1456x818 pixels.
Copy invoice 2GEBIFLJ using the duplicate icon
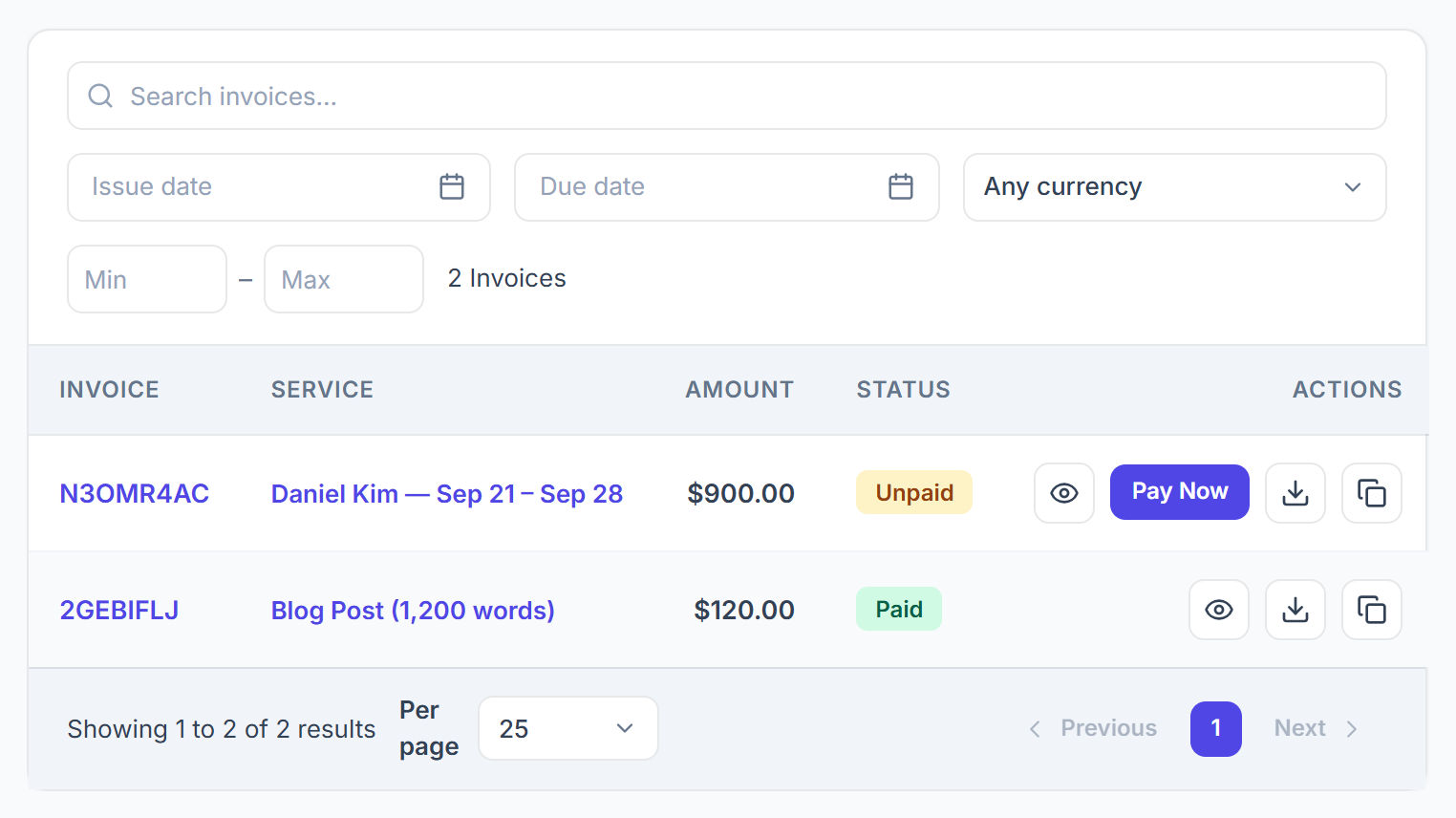coord(1372,610)
